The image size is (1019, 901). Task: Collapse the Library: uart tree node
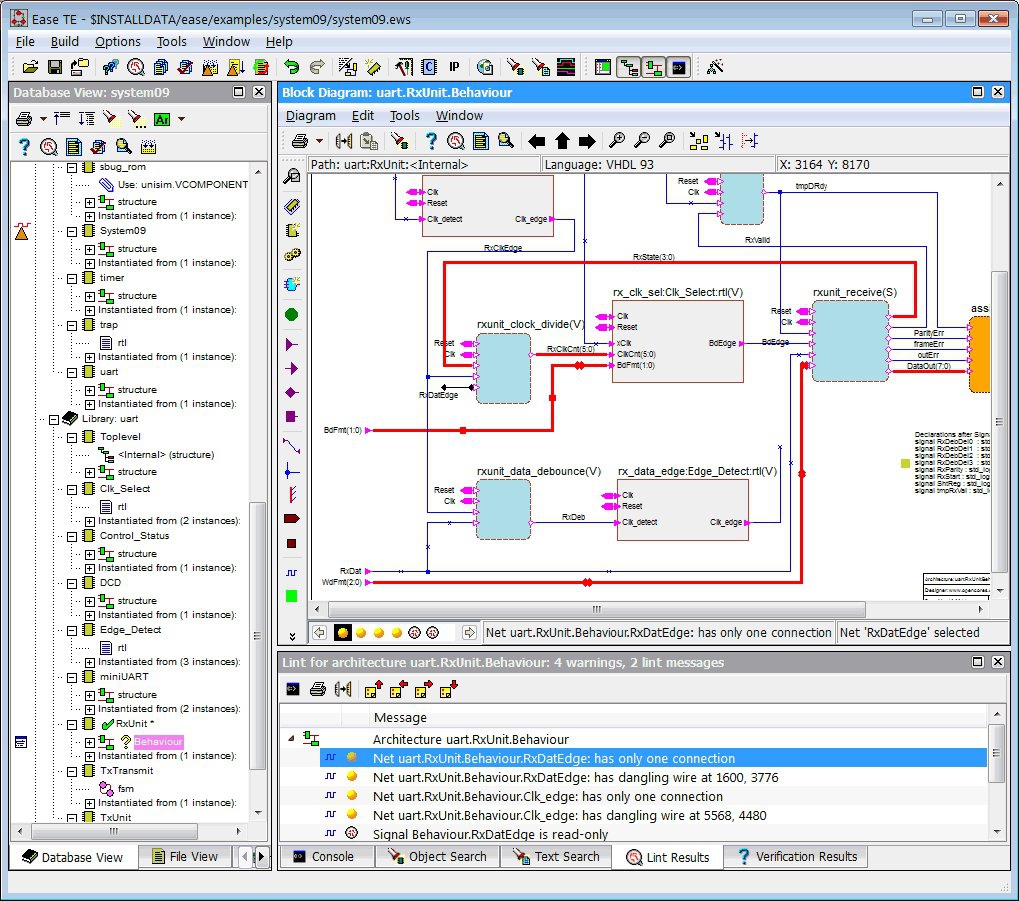[x=54, y=419]
